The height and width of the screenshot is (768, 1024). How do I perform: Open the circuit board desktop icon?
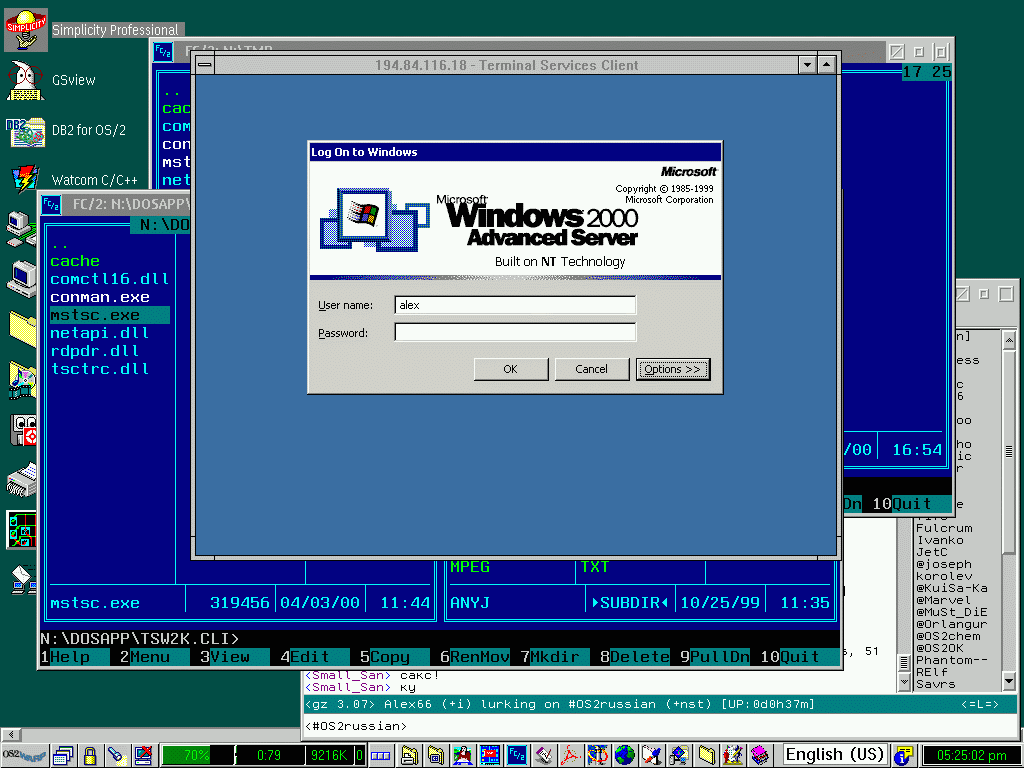pyautogui.click(x=21, y=529)
